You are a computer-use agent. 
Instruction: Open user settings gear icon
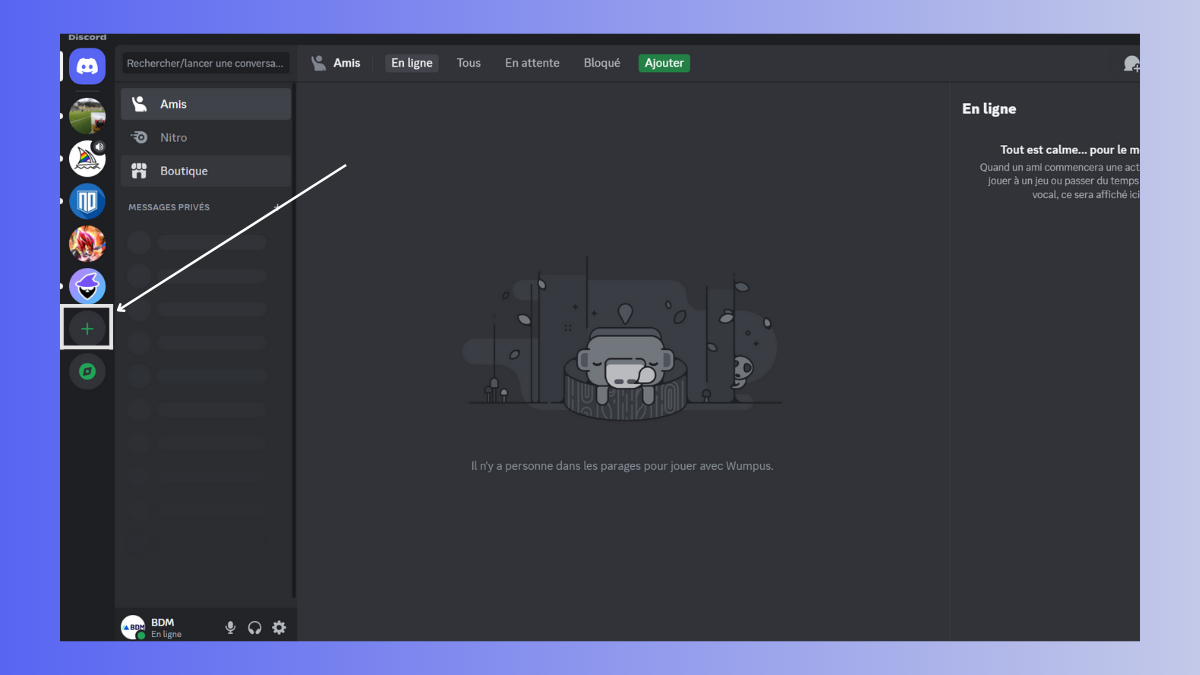click(x=279, y=627)
